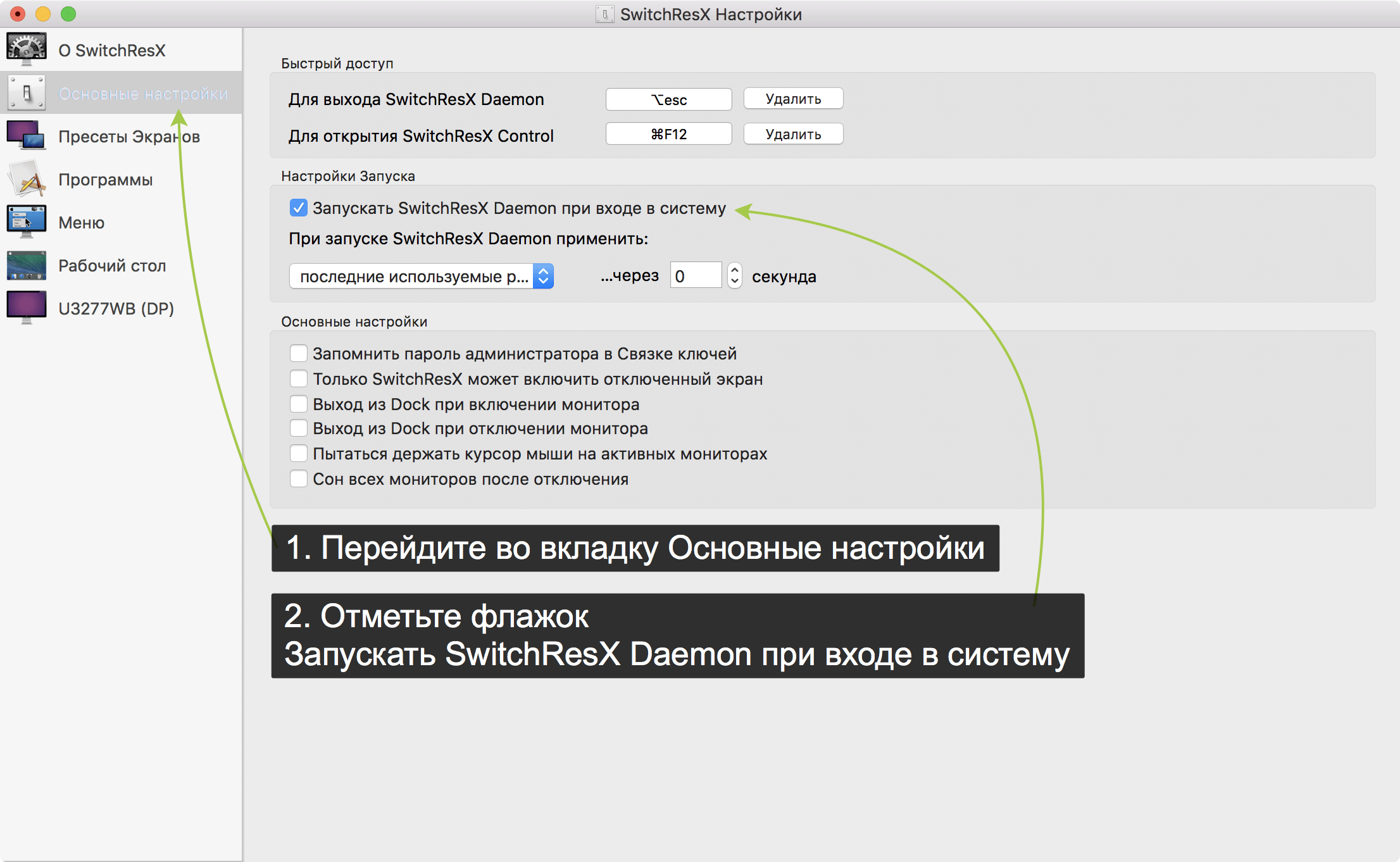Click text При запуске SwitchResX Daemon применить:
Viewport: 1400px width, 862px height.
468,239
